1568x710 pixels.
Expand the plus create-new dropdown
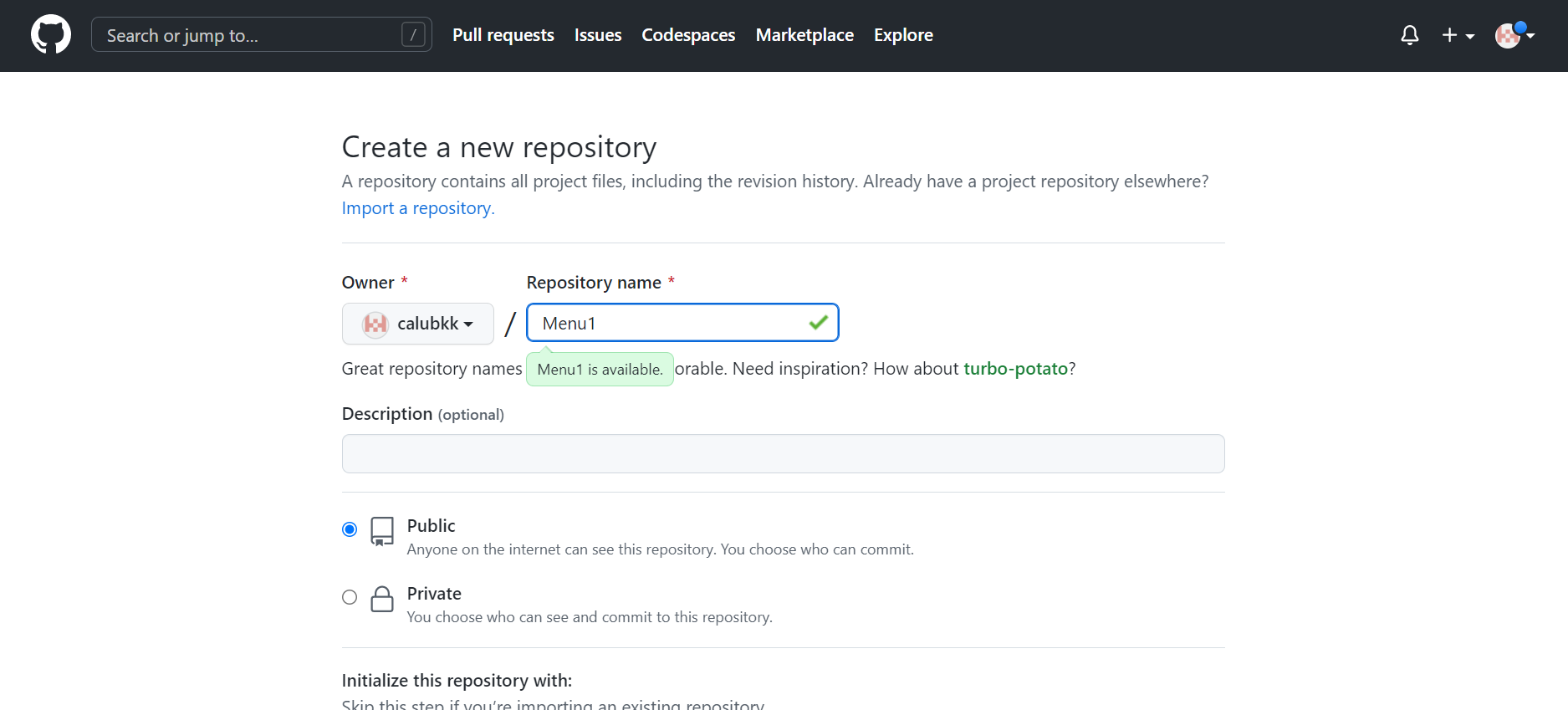pyautogui.click(x=1458, y=35)
